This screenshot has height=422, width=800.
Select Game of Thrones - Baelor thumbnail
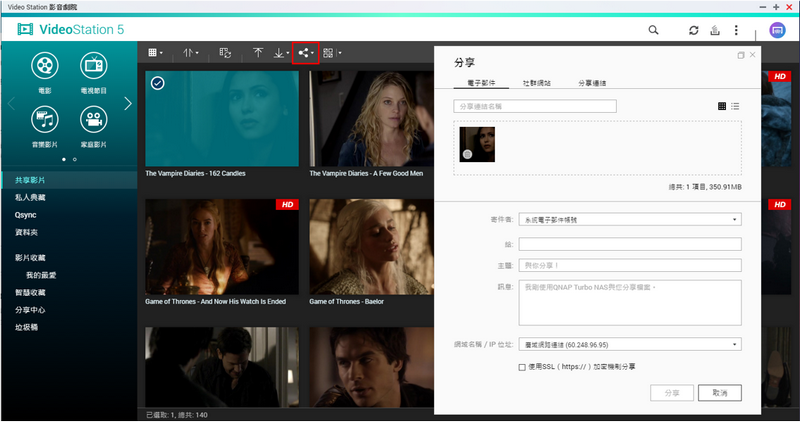click(x=371, y=246)
